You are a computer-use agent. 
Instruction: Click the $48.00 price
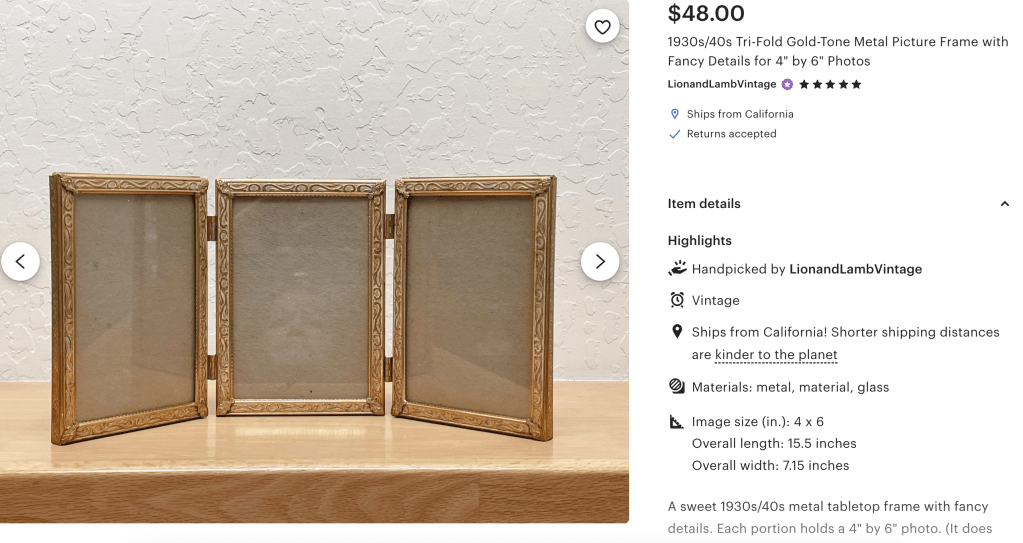click(706, 14)
